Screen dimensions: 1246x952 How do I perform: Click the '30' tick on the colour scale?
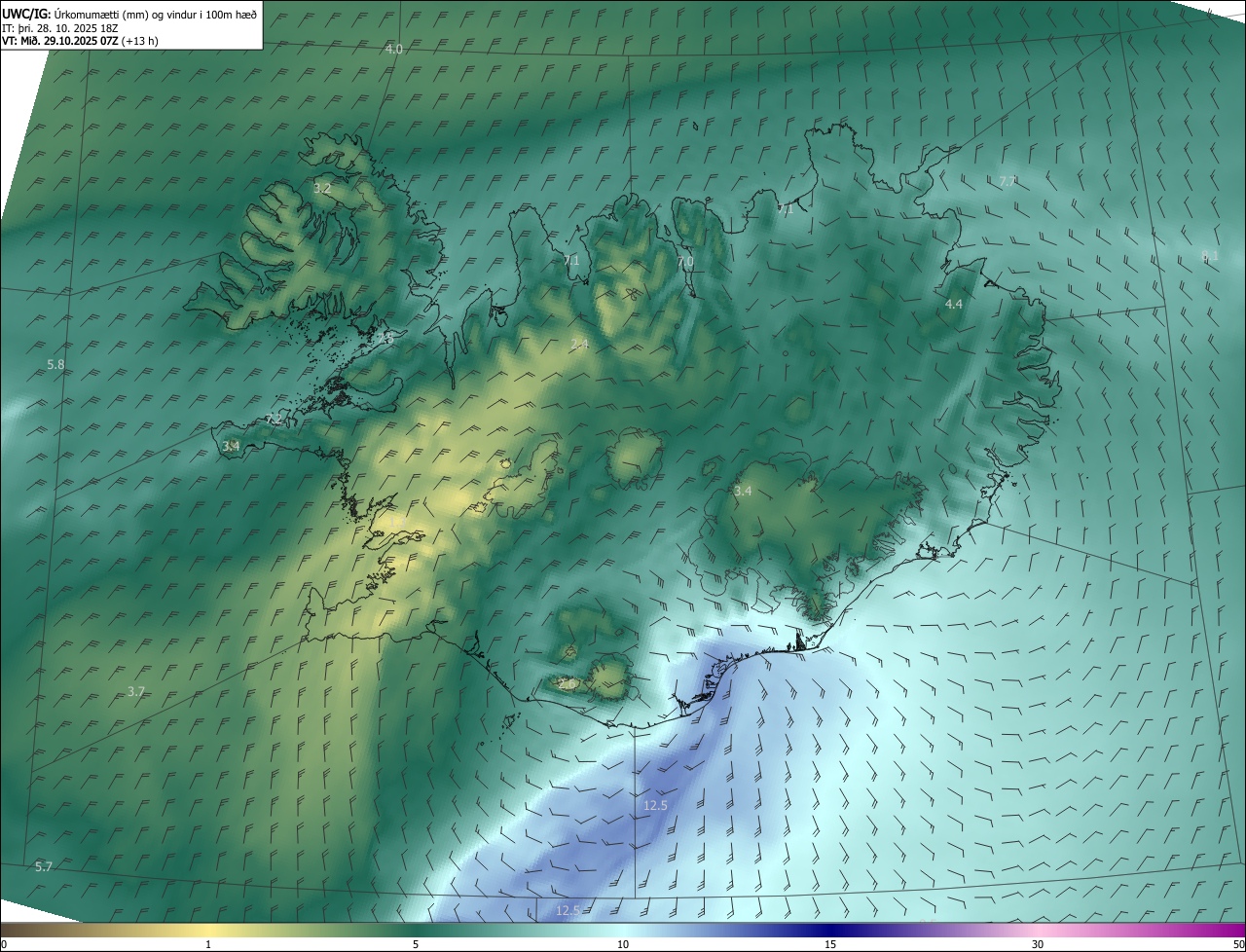(x=1038, y=944)
